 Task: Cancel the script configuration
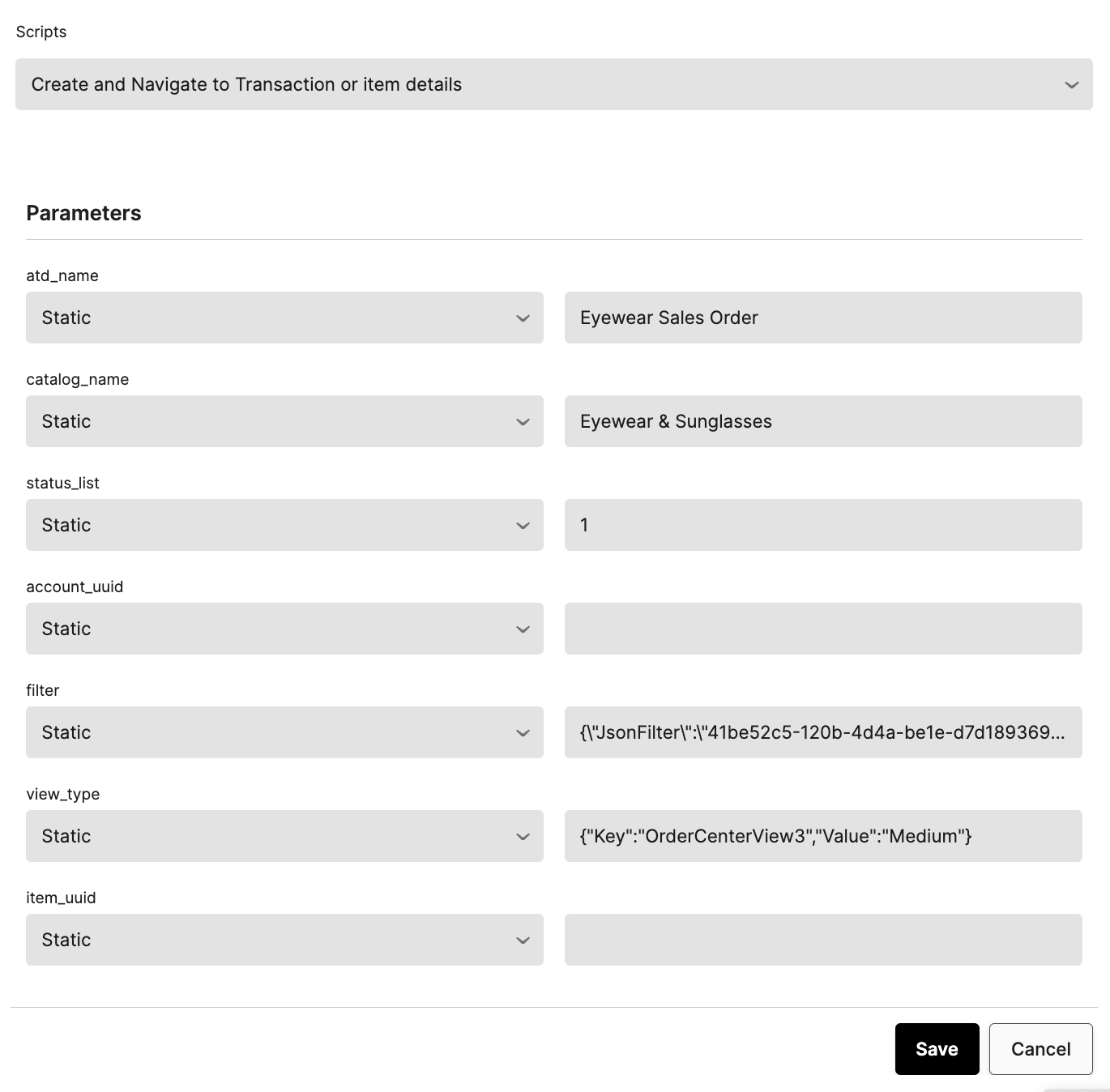(1041, 1049)
